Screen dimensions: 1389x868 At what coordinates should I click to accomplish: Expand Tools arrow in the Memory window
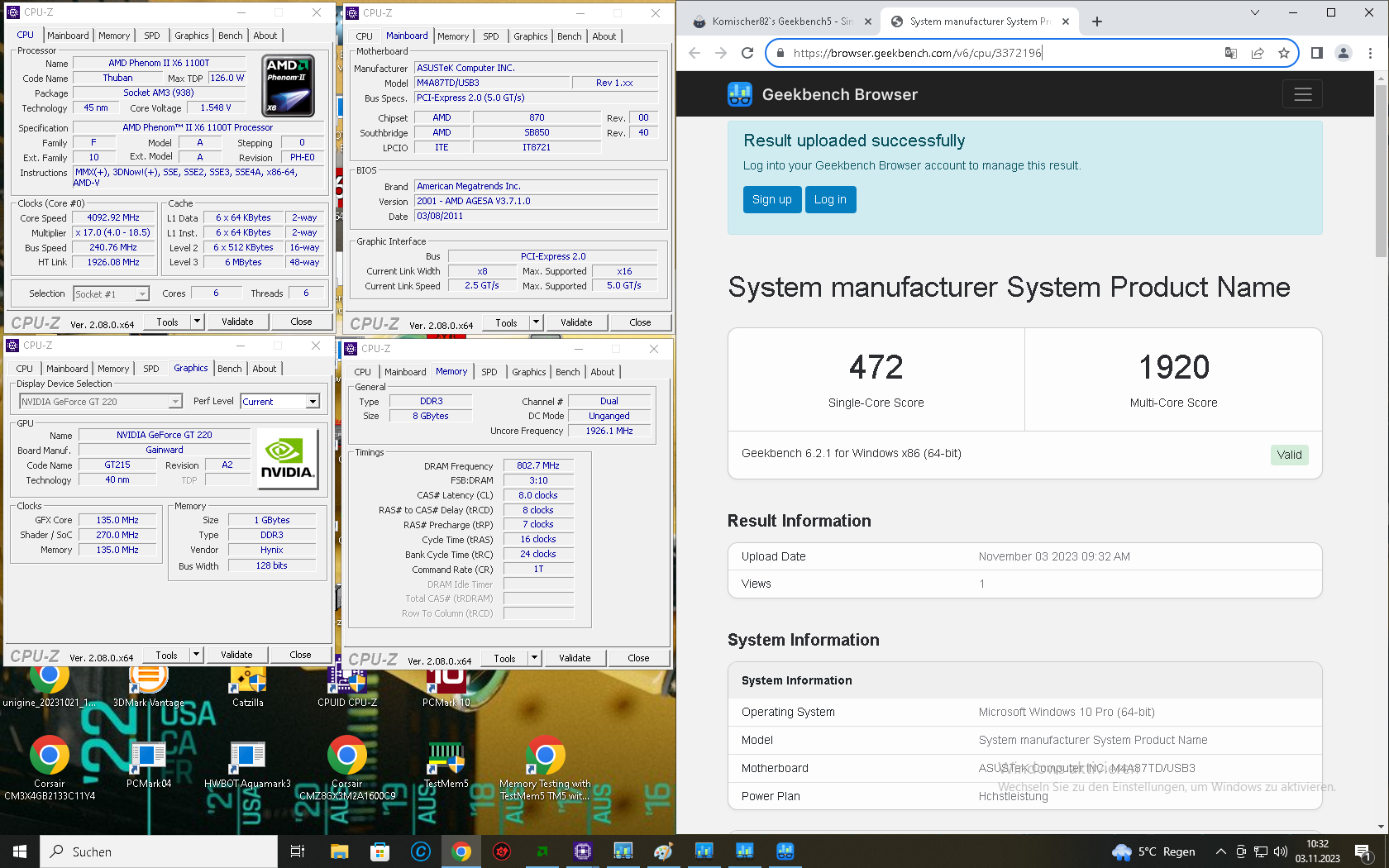point(534,658)
